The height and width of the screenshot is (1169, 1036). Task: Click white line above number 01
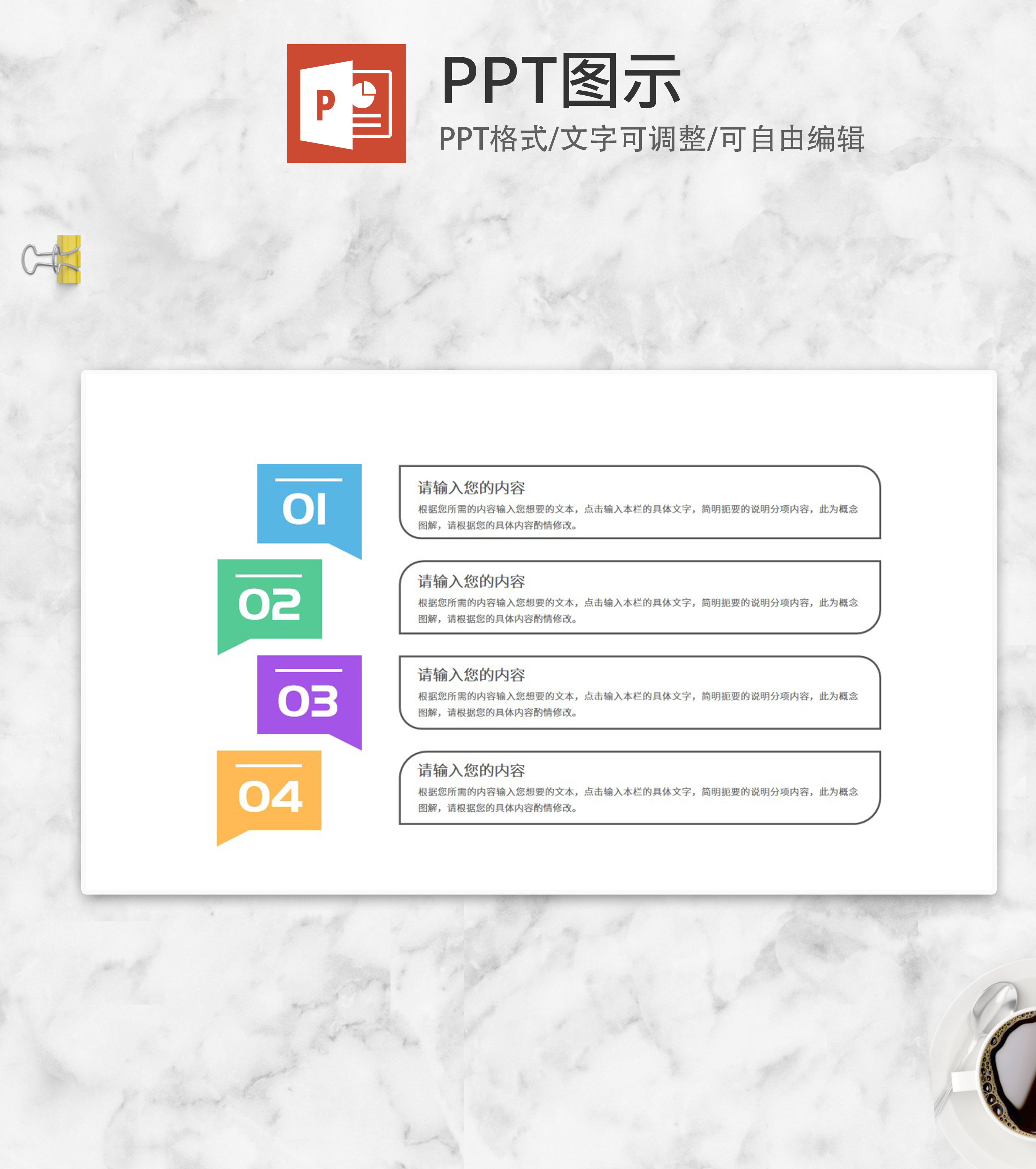click(x=308, y=479)
